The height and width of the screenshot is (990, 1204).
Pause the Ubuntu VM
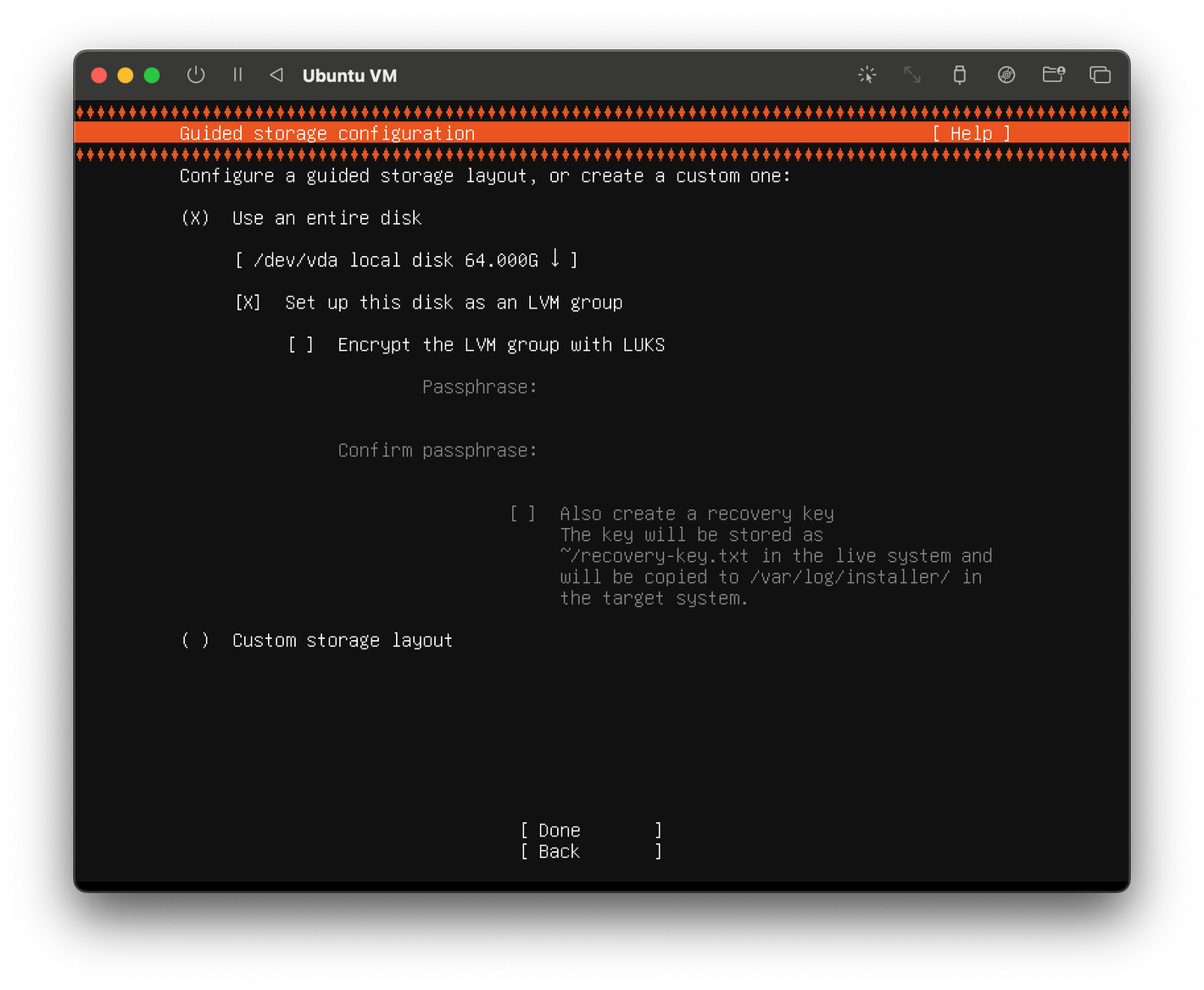pyautogui.click(x=237, y=75)
